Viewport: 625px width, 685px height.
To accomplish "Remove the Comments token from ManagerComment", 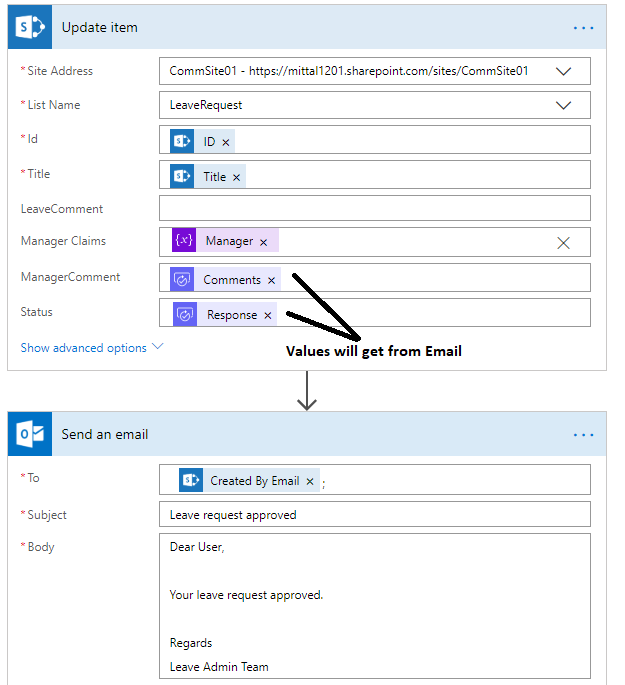I will (271, 280).
